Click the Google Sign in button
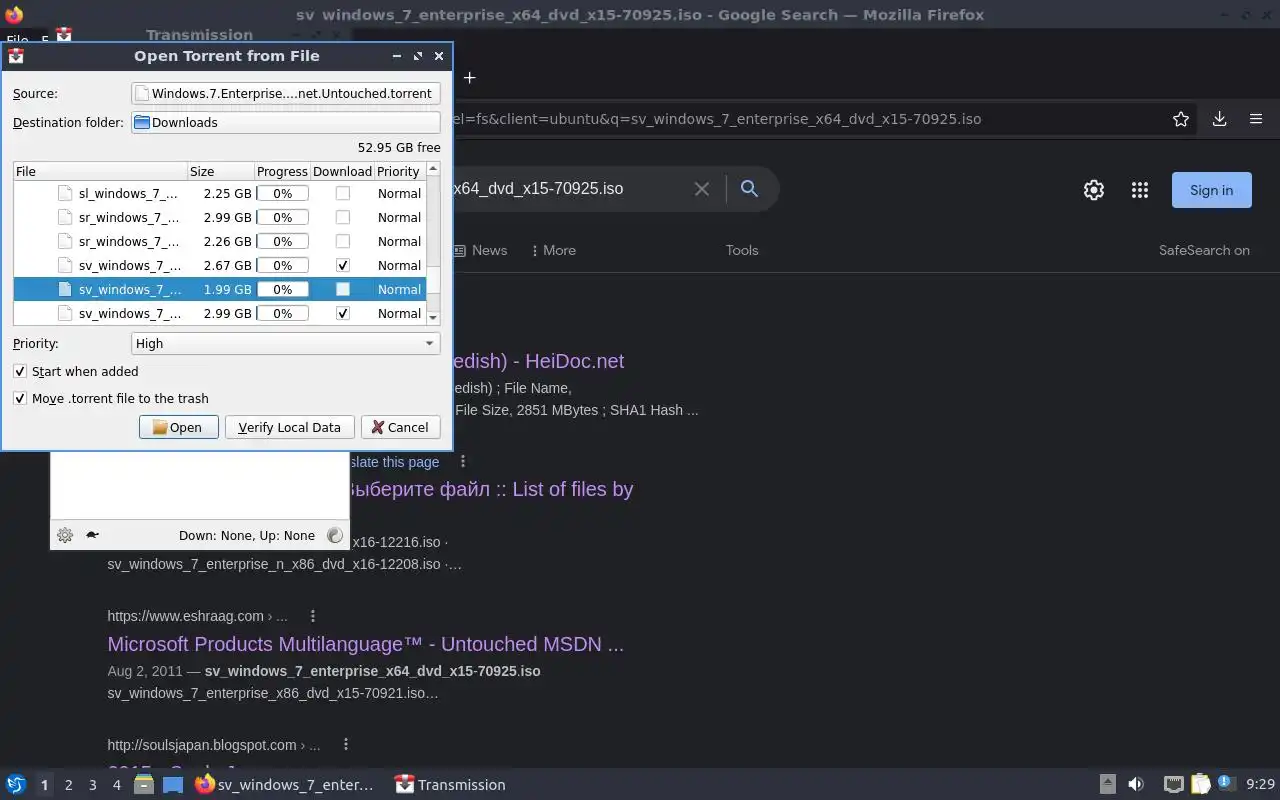Image resolution: width=1280 pixels, height=800 pixels. [1211, 190]
